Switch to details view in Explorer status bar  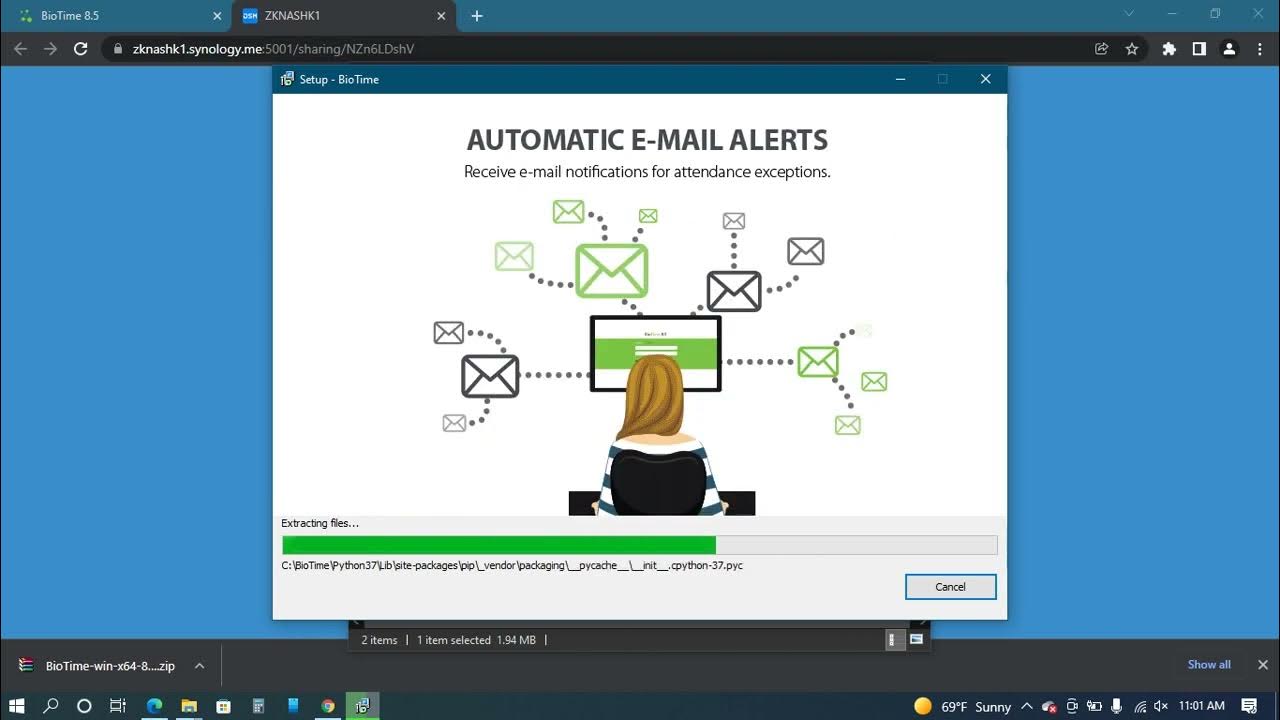tap(896, 640)
